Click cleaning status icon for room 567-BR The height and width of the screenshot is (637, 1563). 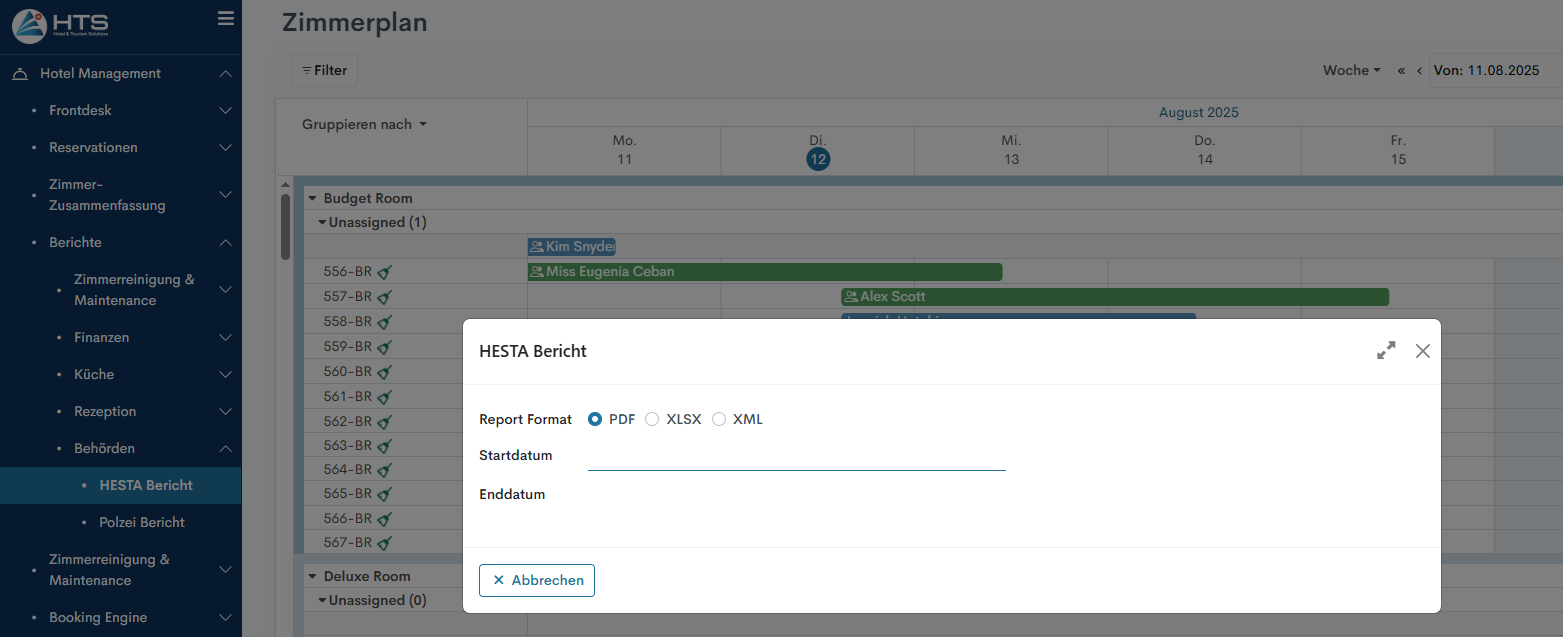click(x=384, y=543)
